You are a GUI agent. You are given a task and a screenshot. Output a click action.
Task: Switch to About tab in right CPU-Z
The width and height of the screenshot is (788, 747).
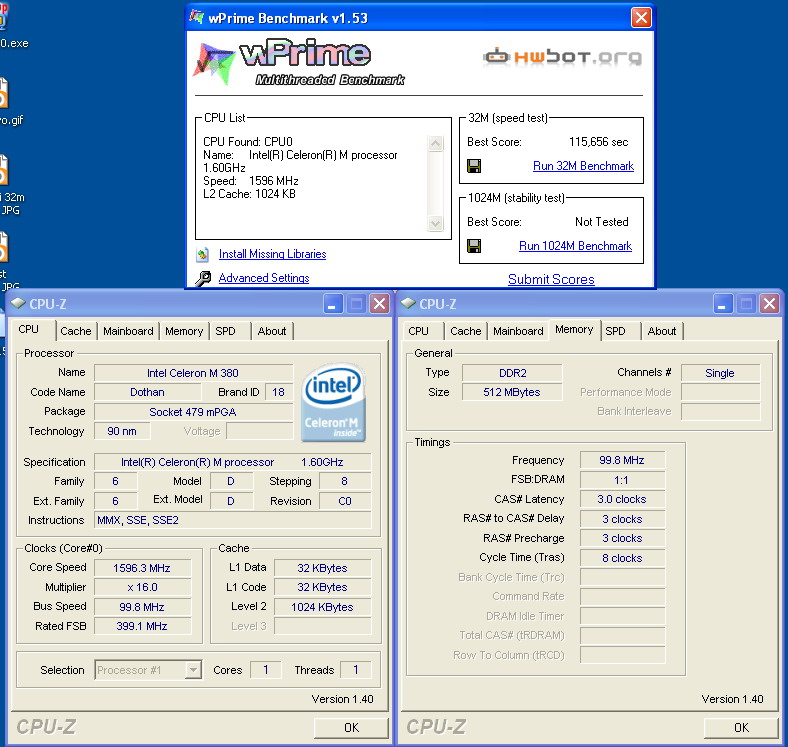(662, 331)
